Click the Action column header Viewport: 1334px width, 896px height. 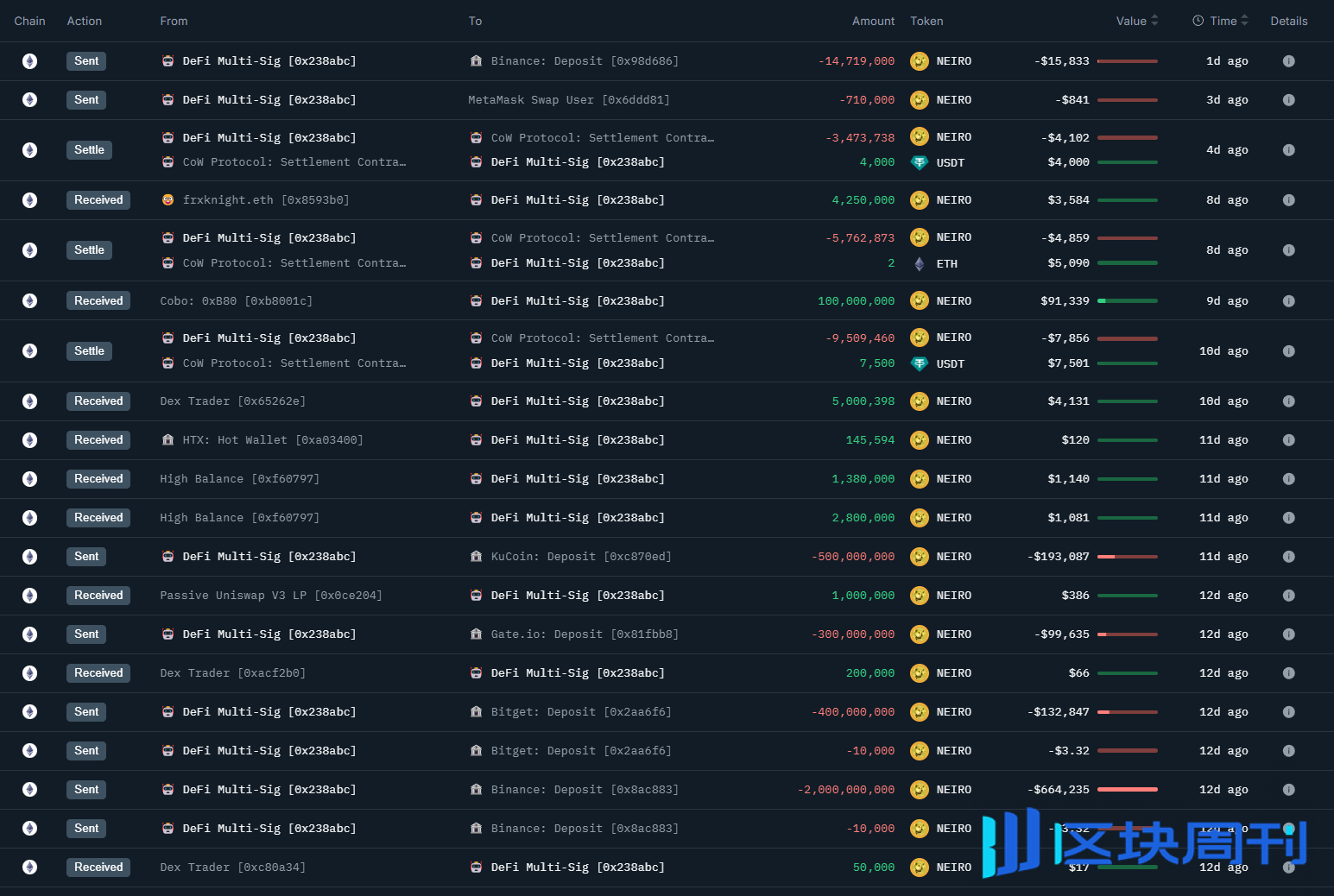[85, 21]
